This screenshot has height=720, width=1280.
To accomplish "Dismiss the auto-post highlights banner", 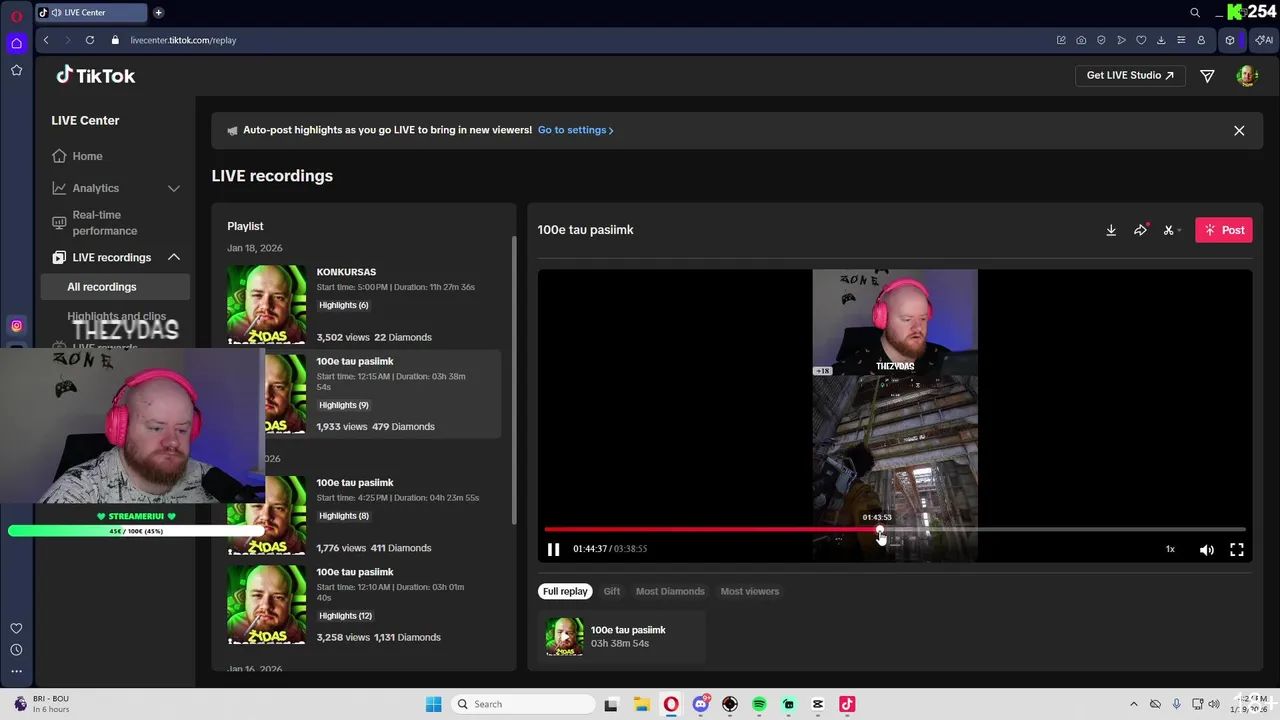I will 1239,130.
